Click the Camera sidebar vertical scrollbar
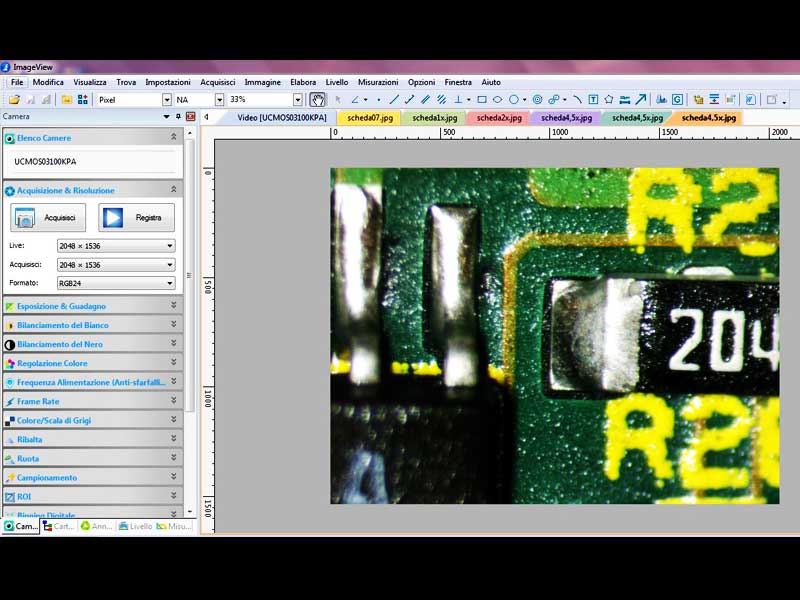Image resolution: width=800 pixels, height=600 pixels. coord(190,276)
